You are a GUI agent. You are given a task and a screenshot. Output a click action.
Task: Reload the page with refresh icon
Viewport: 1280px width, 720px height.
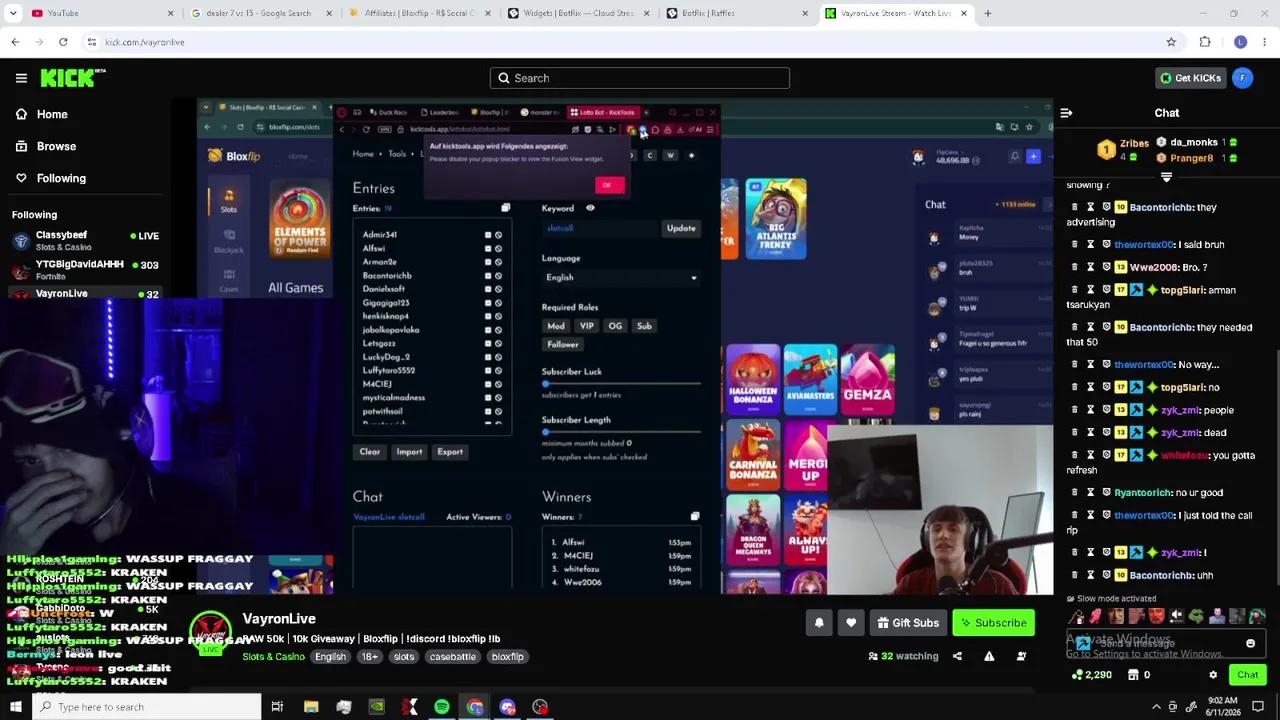(63, 42)
